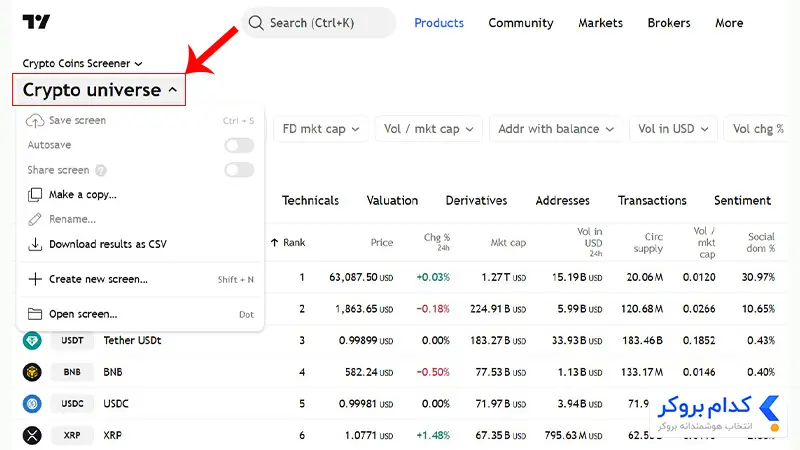Select Make a copy menu item
Screen dimensions: 800x450
coord(140,195)
